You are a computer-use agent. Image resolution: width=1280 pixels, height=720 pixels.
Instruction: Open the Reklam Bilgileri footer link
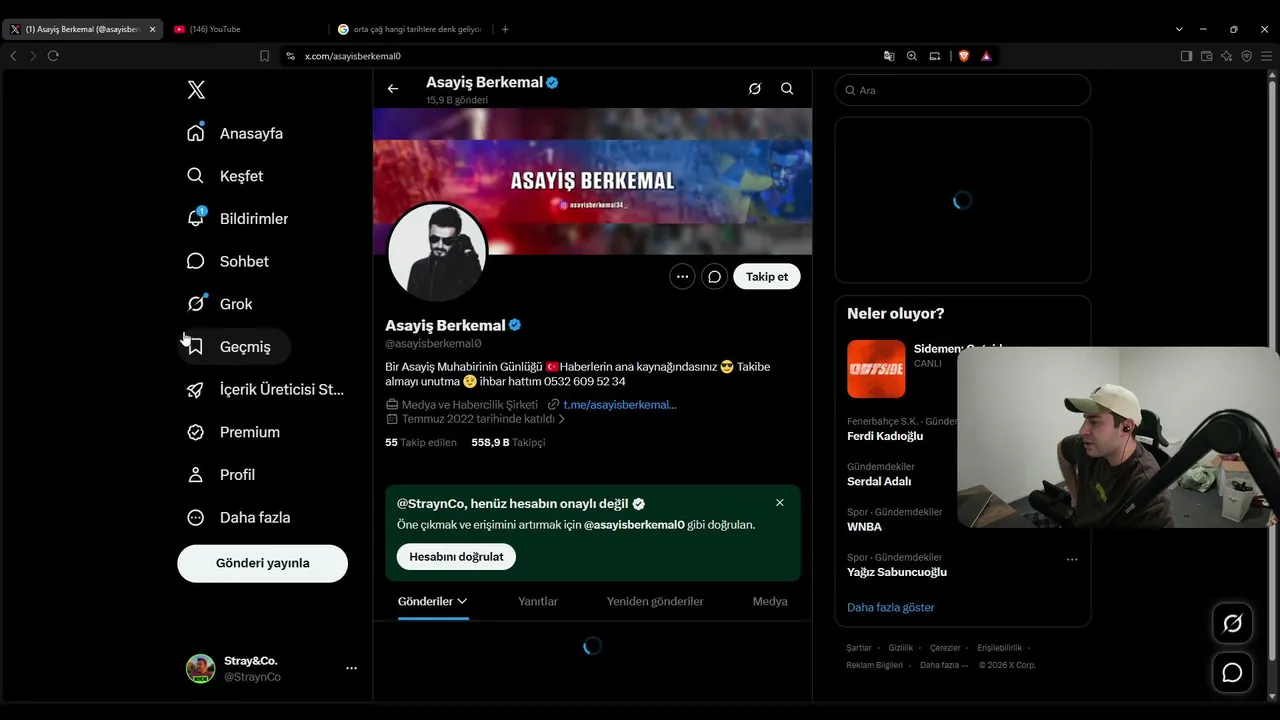coord(875,665)
